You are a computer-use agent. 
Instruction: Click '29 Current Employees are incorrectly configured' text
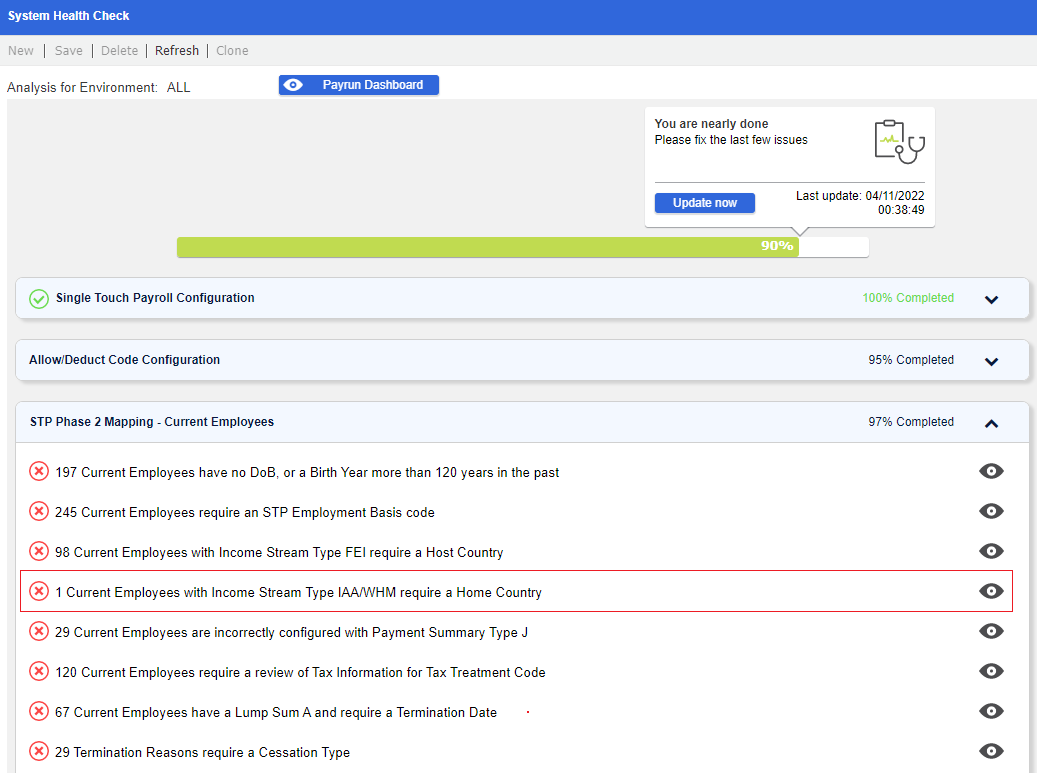[x=291, y=633]
